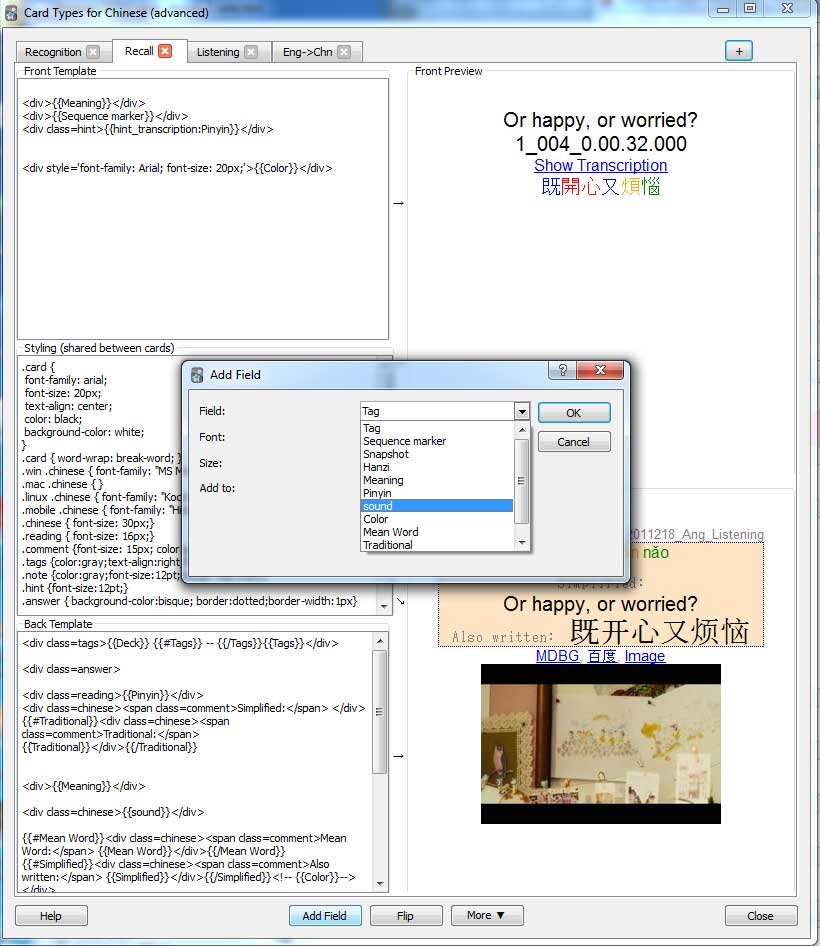Close the Eng->Chn tab via X icon

pos(344,52)
